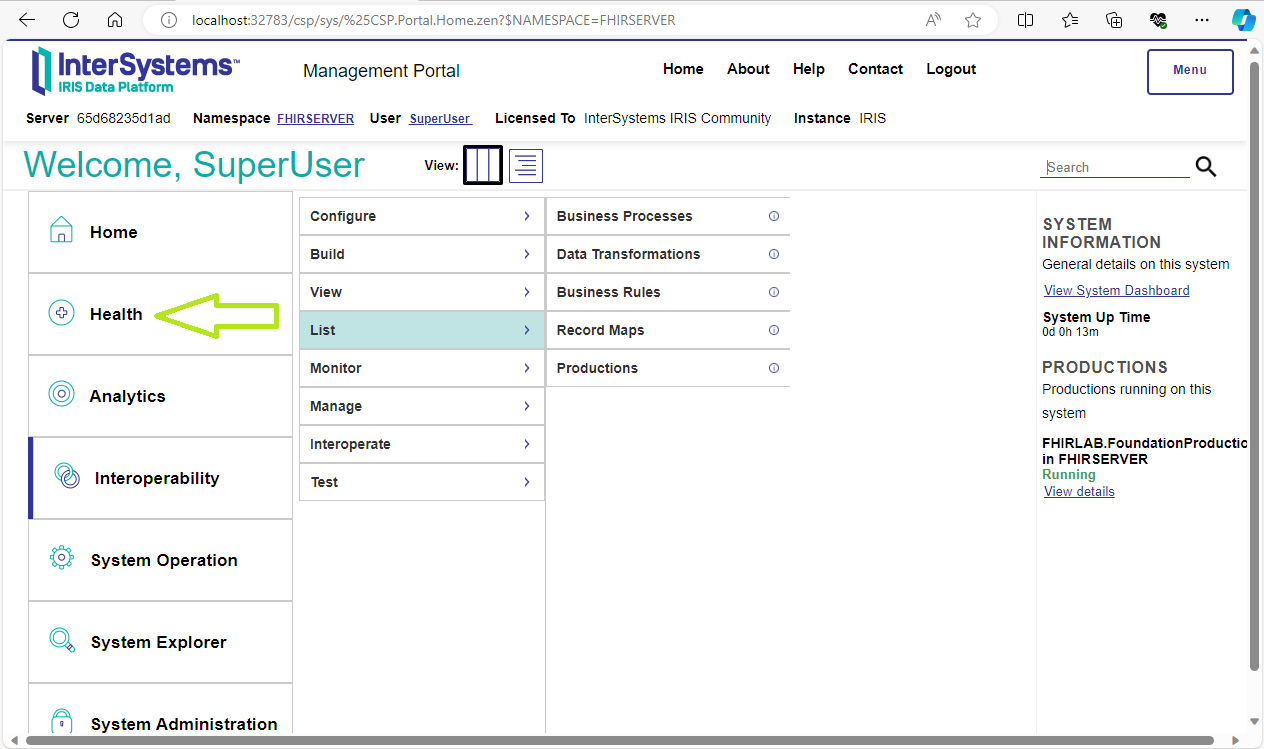Click the Analytics target icon

[x=62, y=394]
